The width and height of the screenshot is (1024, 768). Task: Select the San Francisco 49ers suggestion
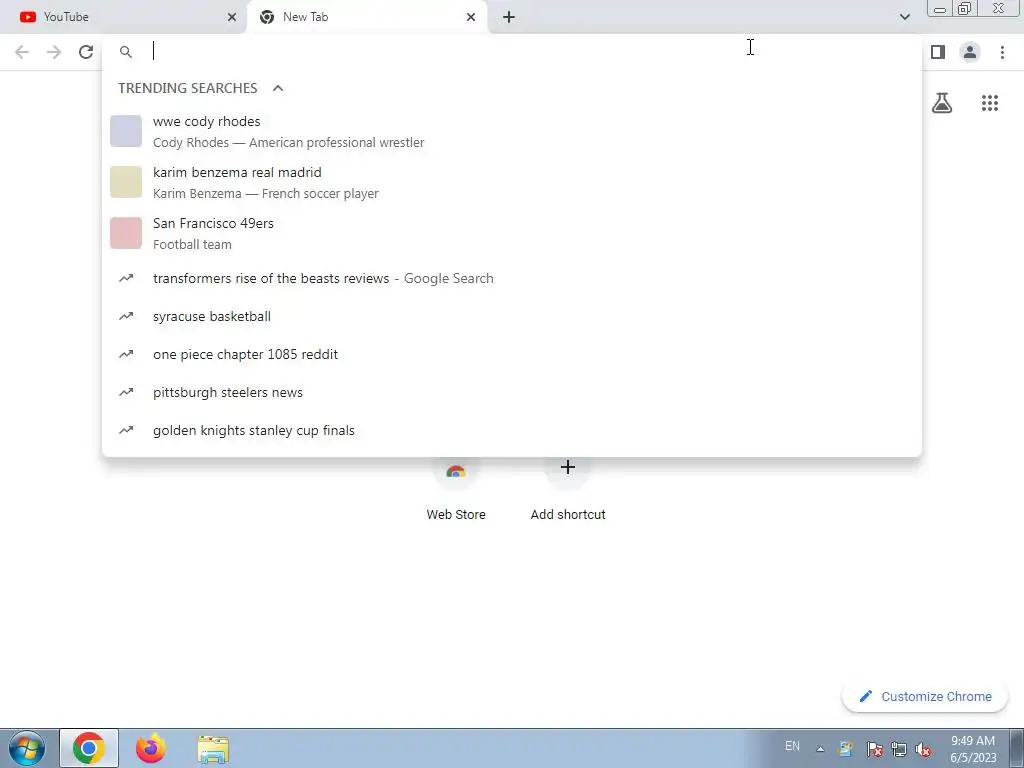click(512, 233)
